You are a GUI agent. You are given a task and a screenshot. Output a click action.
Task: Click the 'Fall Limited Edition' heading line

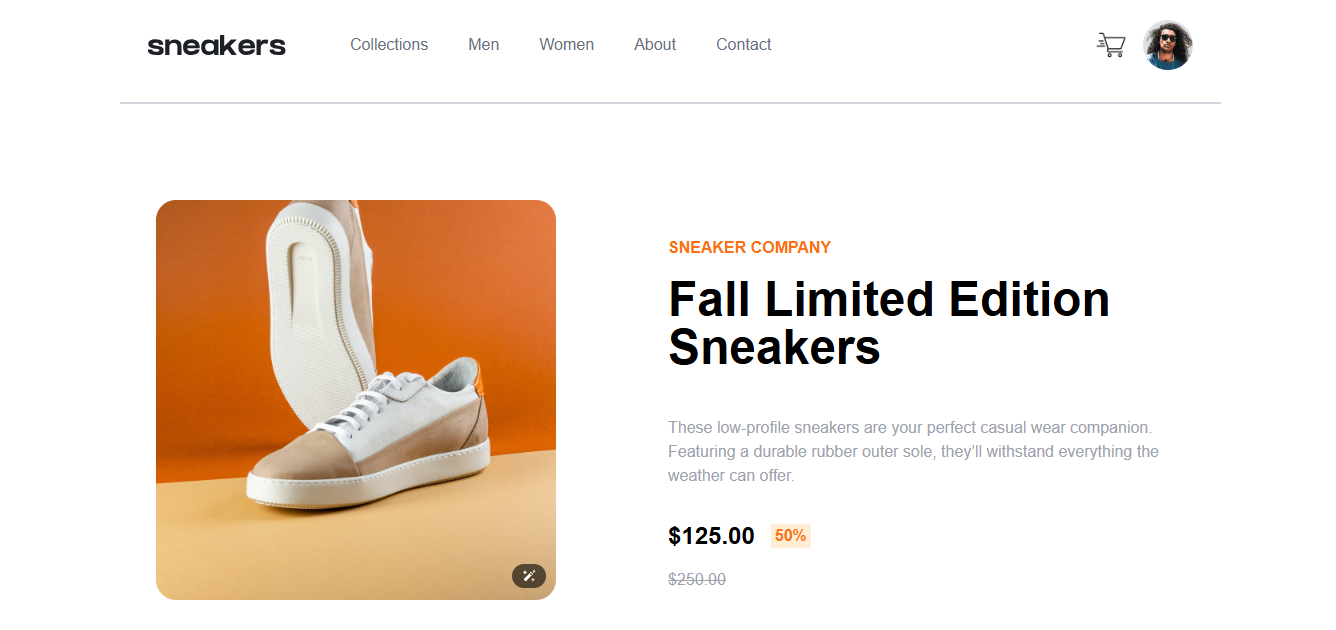pyautogui.click(x=888, y=299)
